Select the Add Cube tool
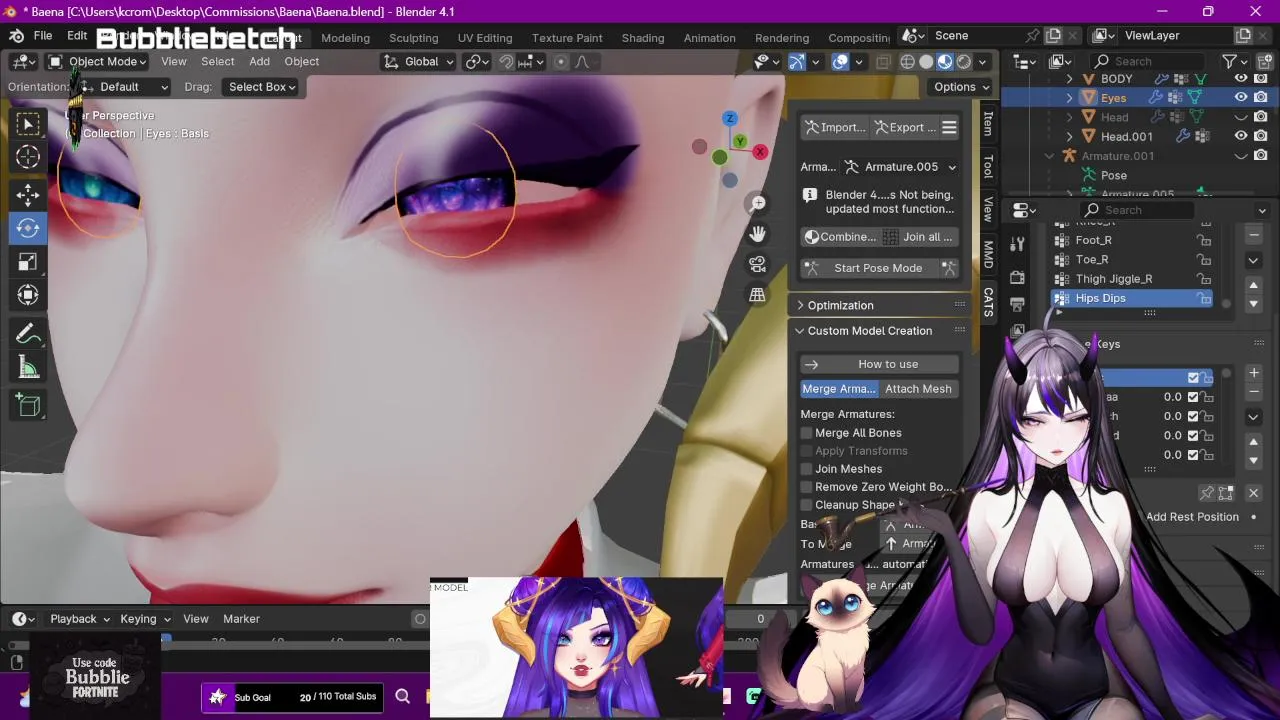 pyautogui.click(x=28, y=405)
